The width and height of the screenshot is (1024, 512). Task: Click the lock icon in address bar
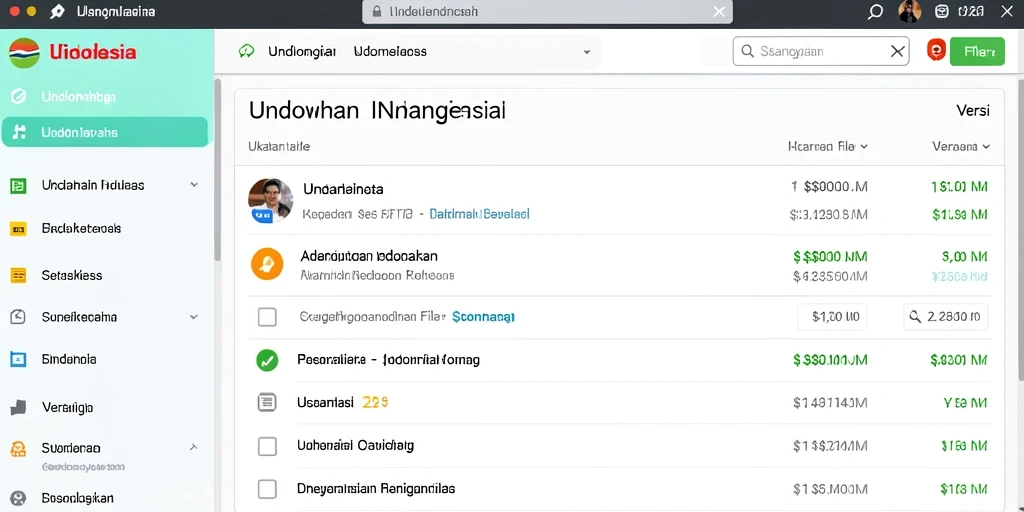pos(376,12)
